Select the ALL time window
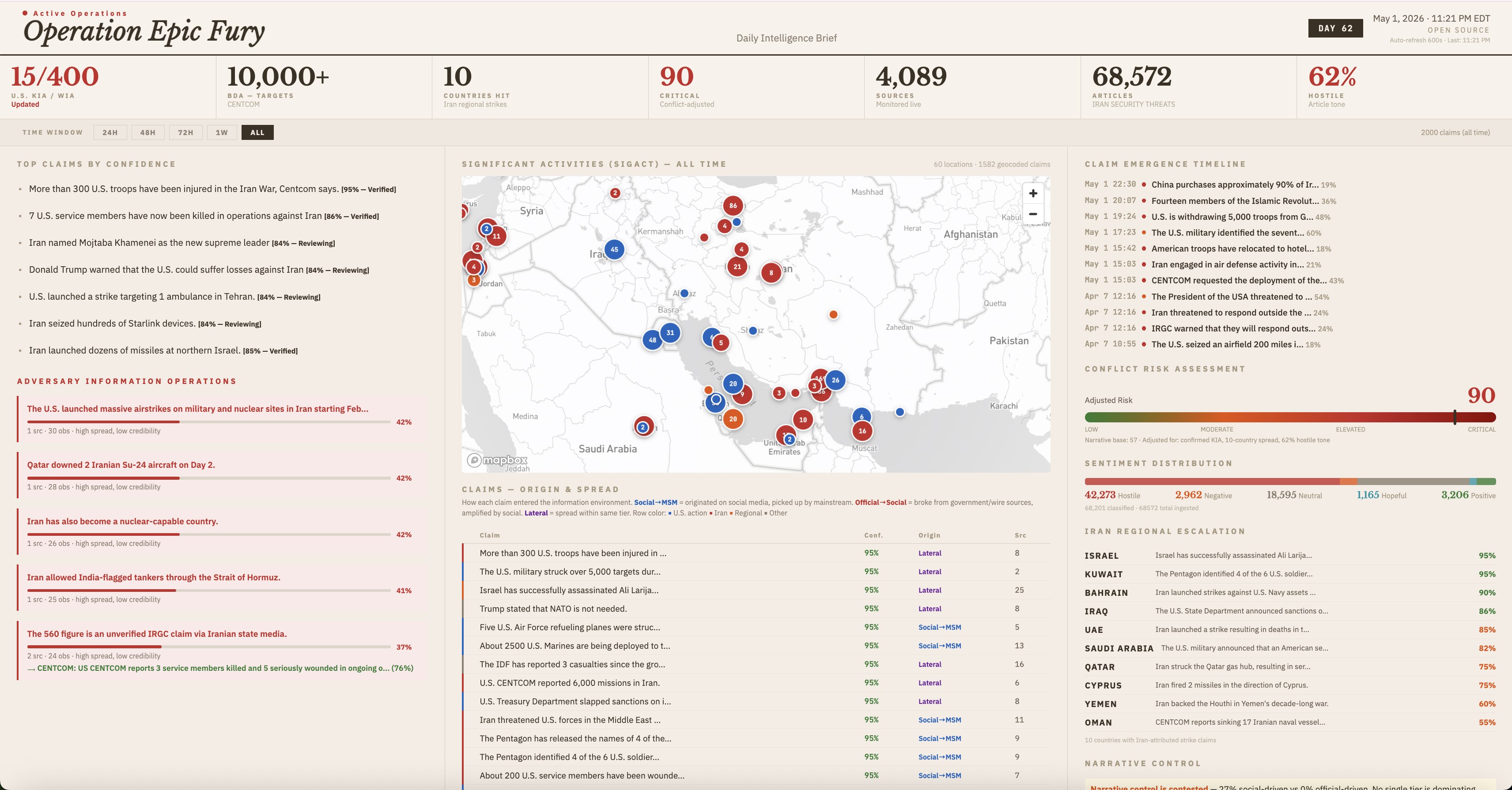 point(257,132)
